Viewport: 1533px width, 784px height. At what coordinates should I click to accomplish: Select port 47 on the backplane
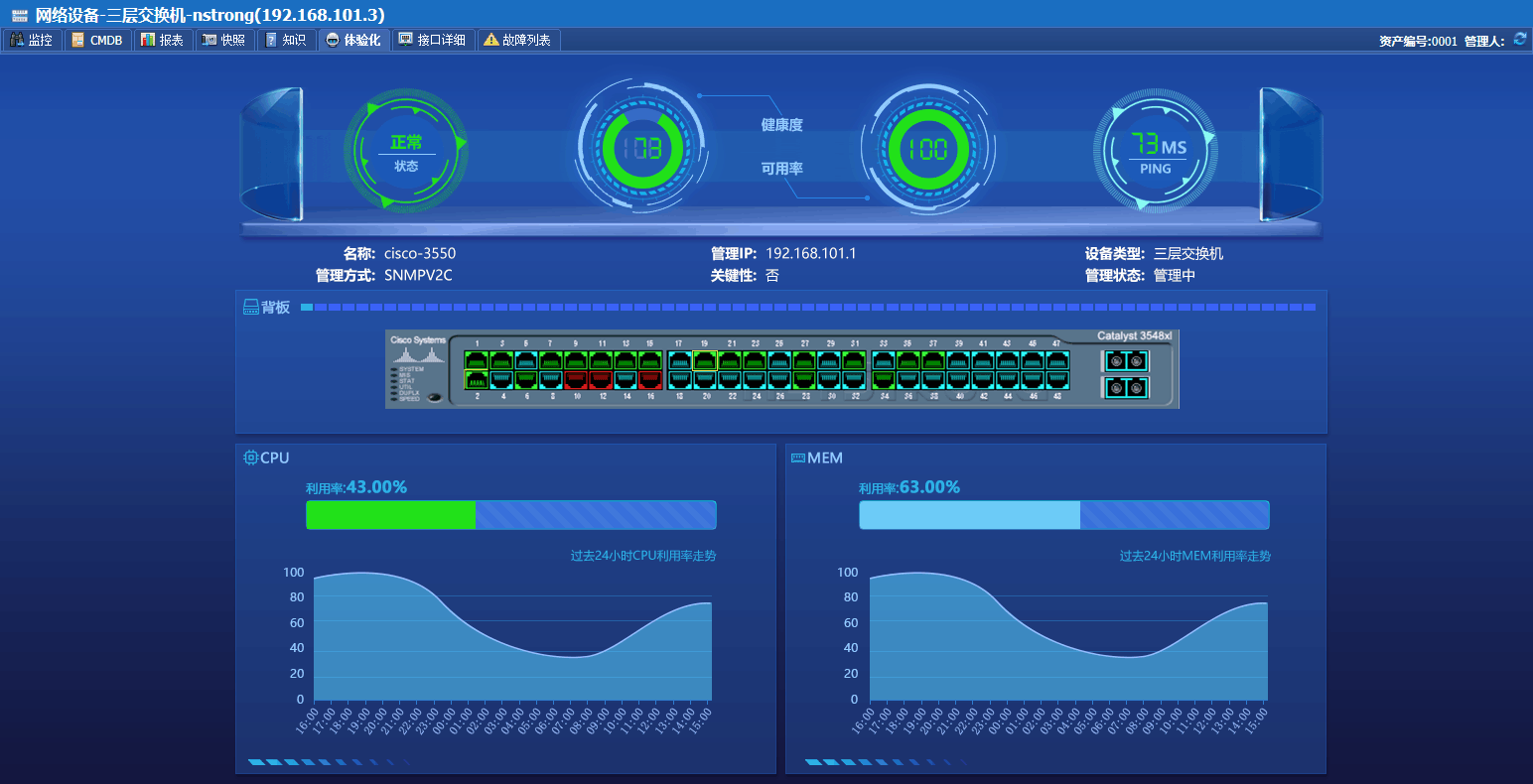[1057, 360]
